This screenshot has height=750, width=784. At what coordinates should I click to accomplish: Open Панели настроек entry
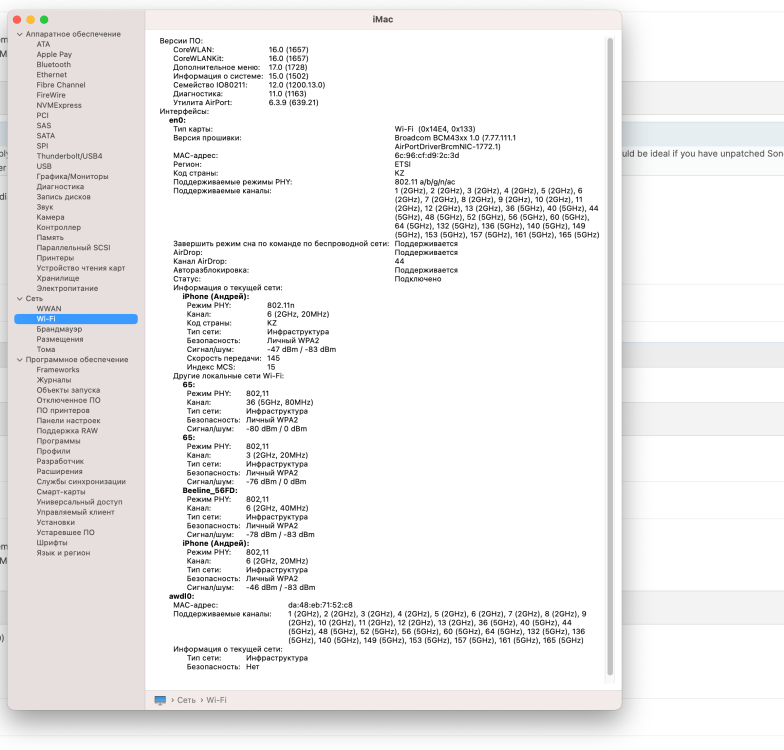click(x=68, y=421)
